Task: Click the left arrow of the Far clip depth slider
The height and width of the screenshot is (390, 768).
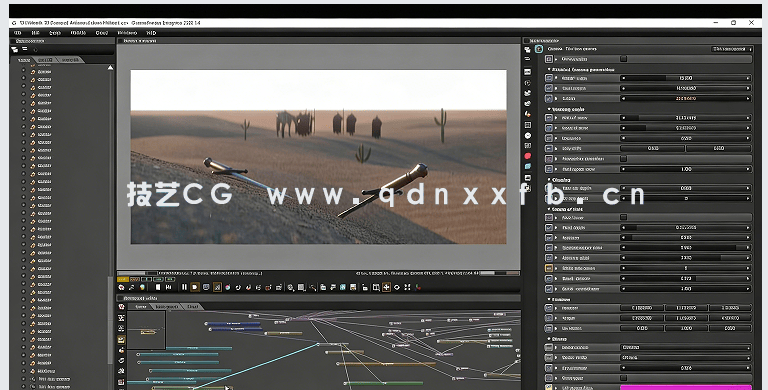Action: point(624,198)
